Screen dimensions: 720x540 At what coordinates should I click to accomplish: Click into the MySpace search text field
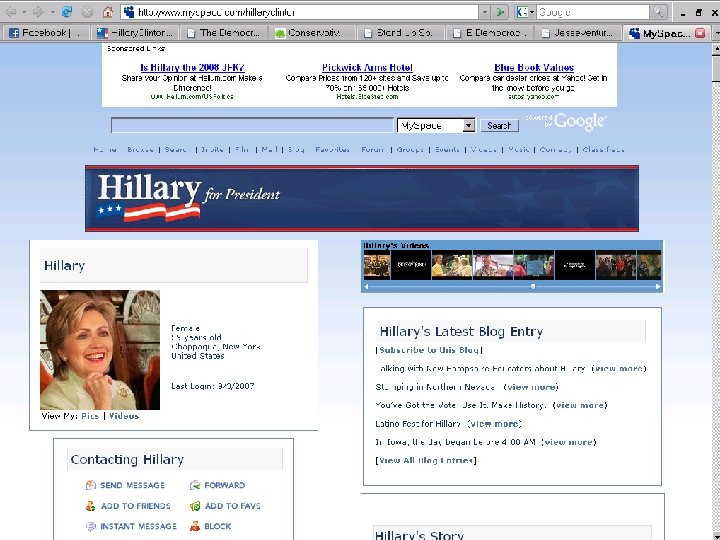tap(252, 125)
